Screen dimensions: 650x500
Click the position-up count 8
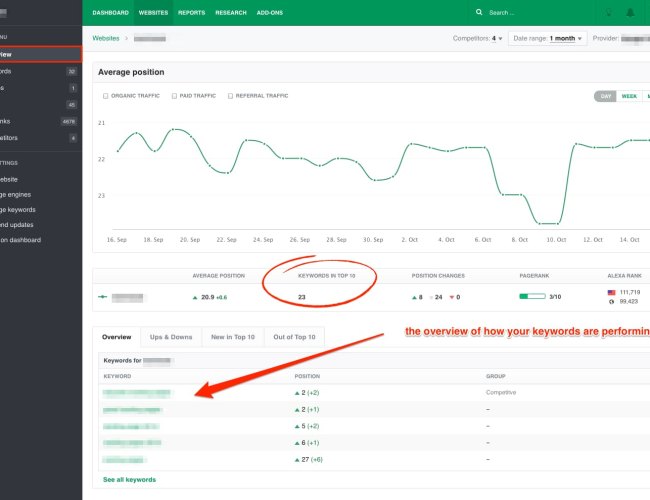click(420, 297)
